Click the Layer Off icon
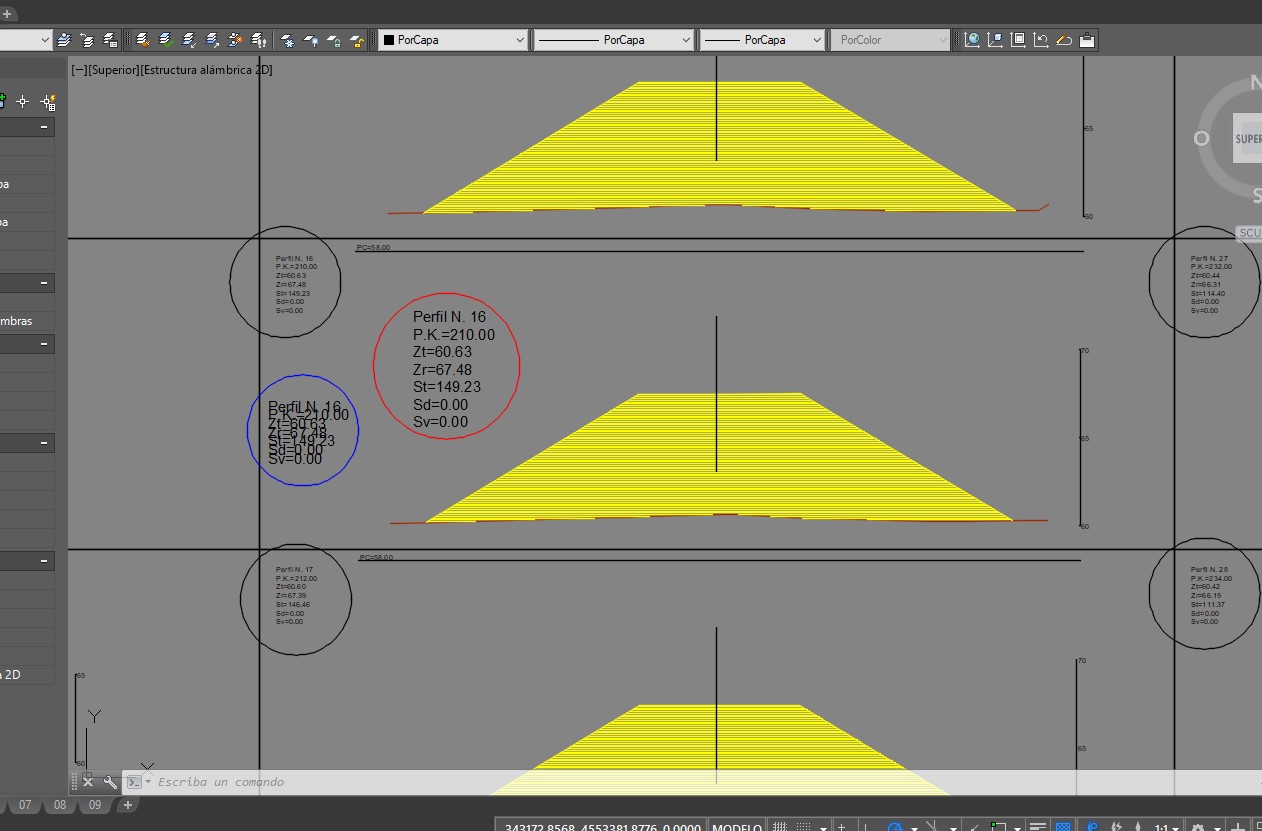This screenshot has width=1262, height=831. [x=311, y=40]
